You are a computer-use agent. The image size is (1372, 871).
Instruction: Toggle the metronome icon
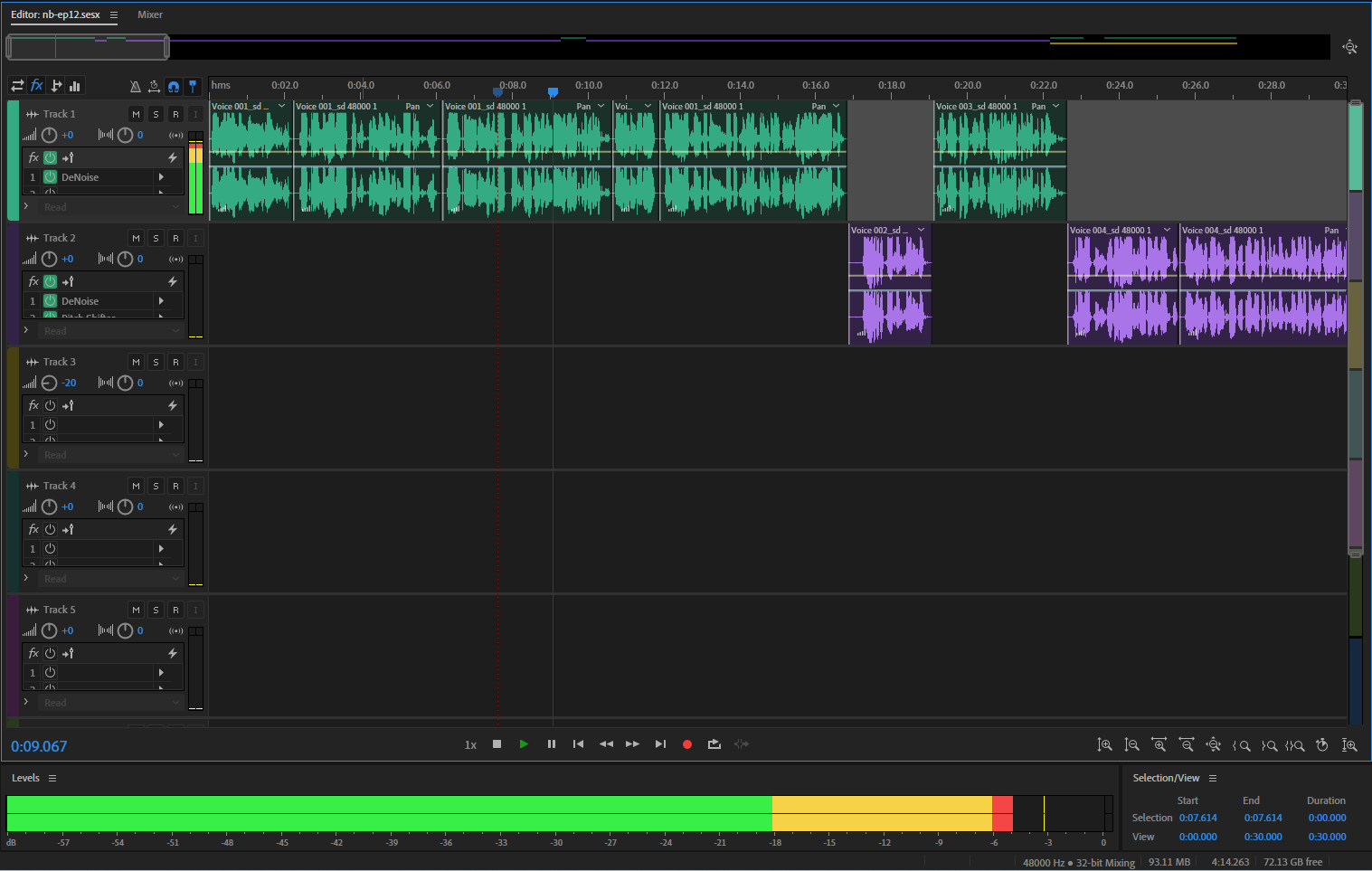(135, 87)
